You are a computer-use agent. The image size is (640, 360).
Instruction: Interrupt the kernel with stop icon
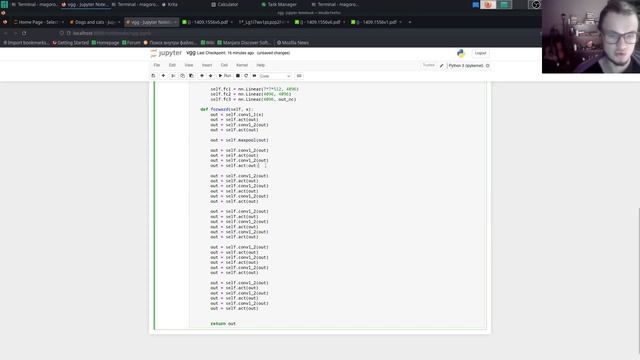pos(238,76)
